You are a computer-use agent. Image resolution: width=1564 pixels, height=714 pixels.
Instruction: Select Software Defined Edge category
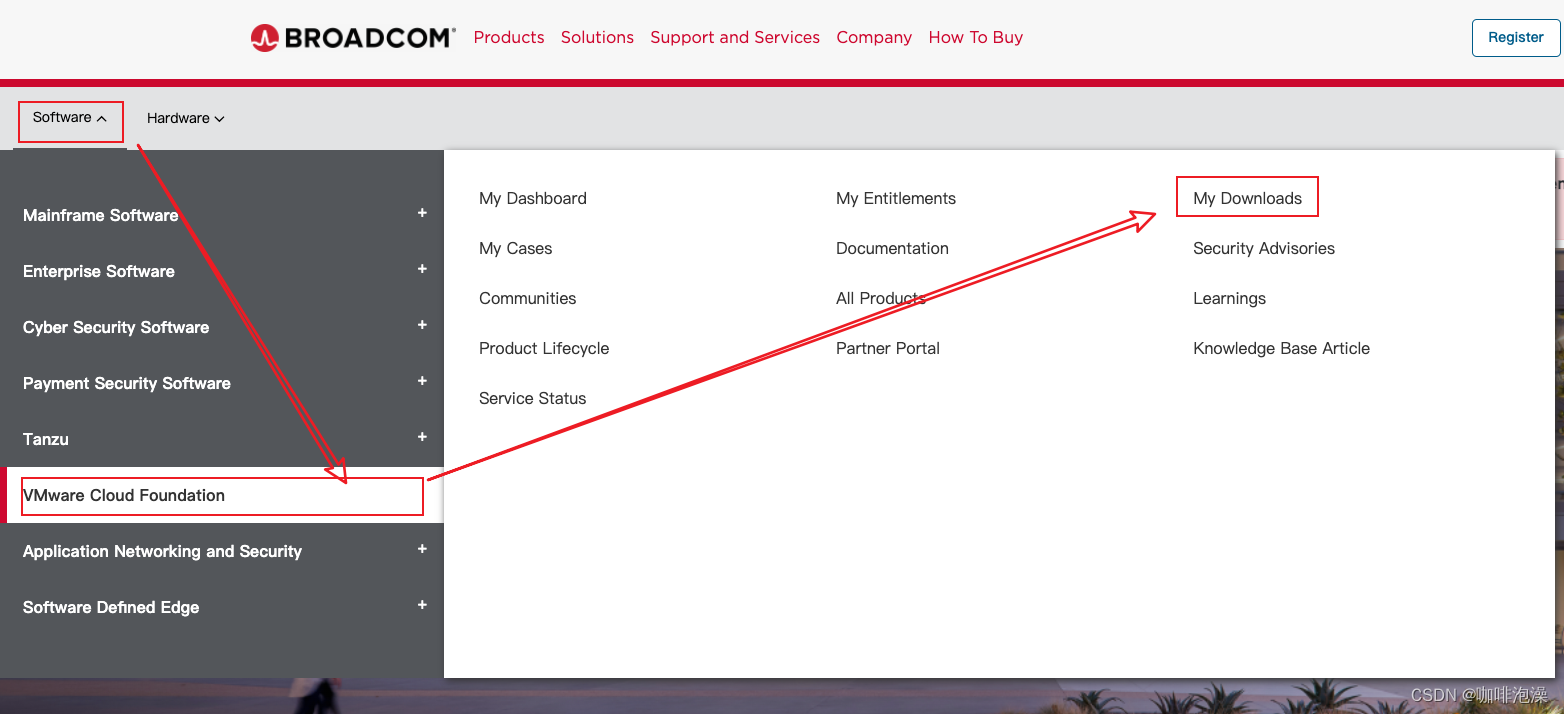[111, 607]
